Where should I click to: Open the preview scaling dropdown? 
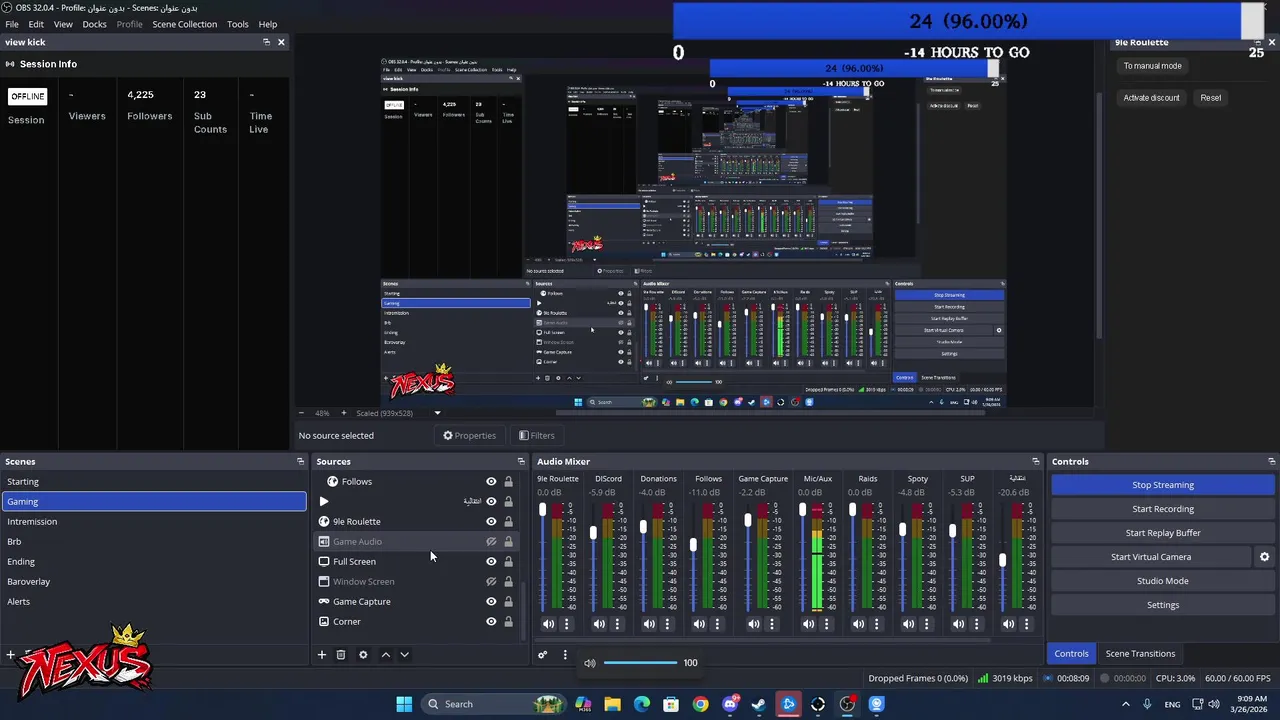[x=437, y=413]
